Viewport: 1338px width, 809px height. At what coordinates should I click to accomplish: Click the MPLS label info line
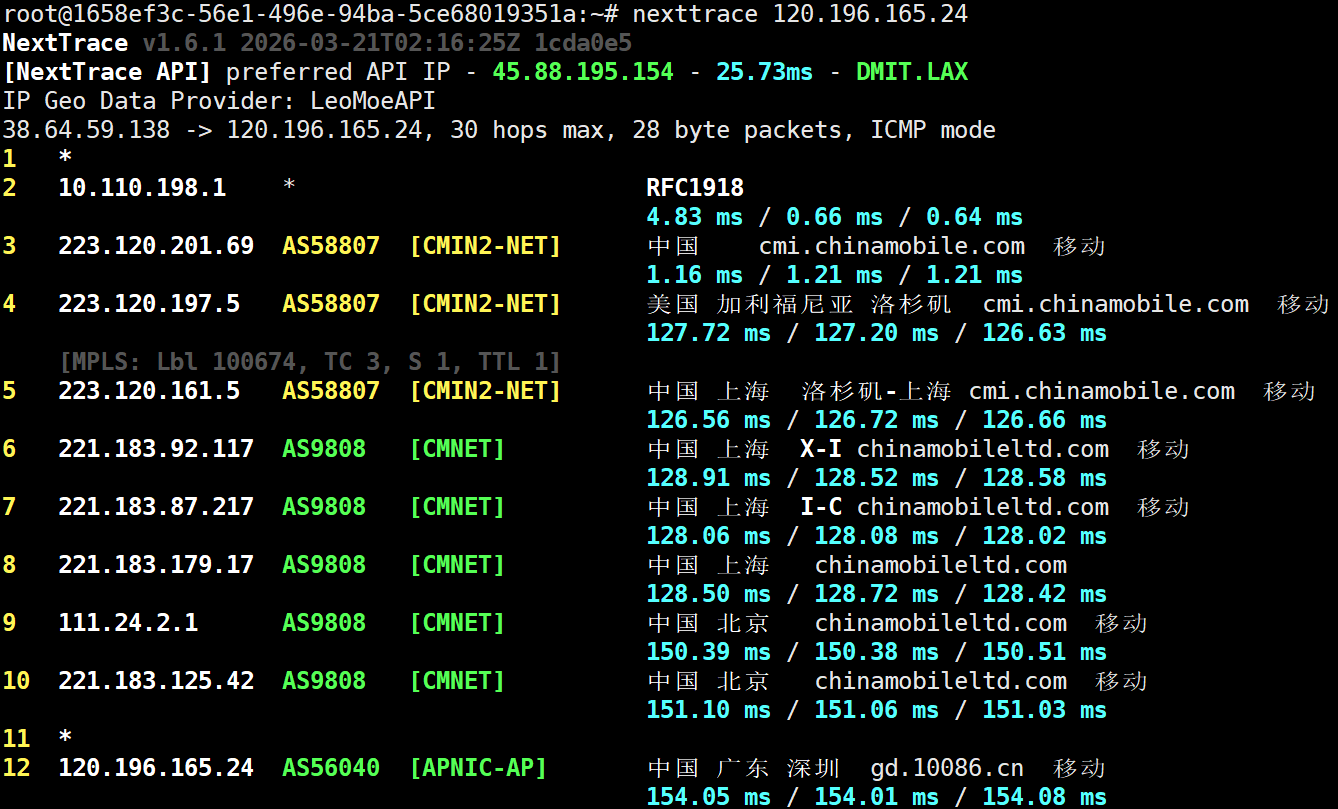(310, 362)
